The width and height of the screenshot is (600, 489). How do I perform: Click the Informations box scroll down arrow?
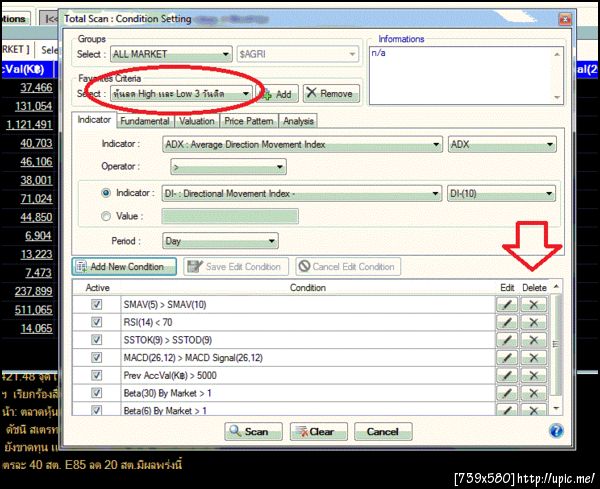click(557, 97)
